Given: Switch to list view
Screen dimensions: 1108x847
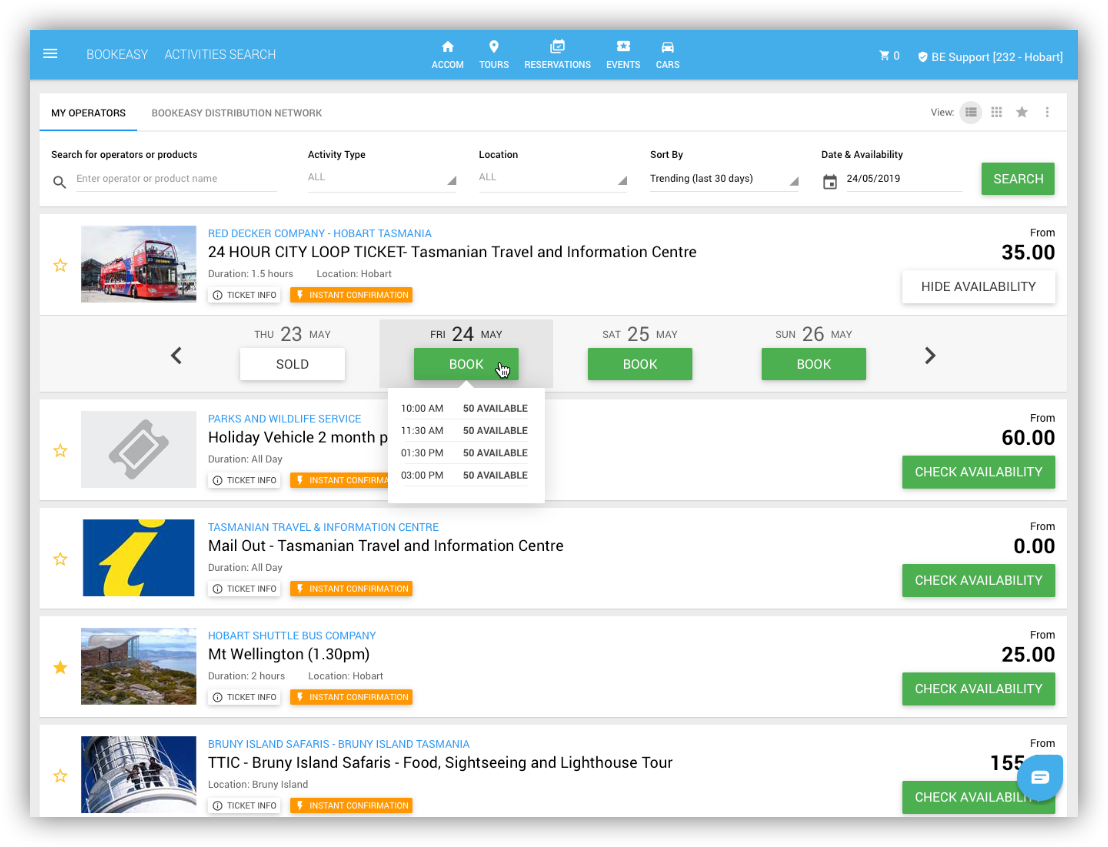Looking at the screenshot, I should 971,112.
